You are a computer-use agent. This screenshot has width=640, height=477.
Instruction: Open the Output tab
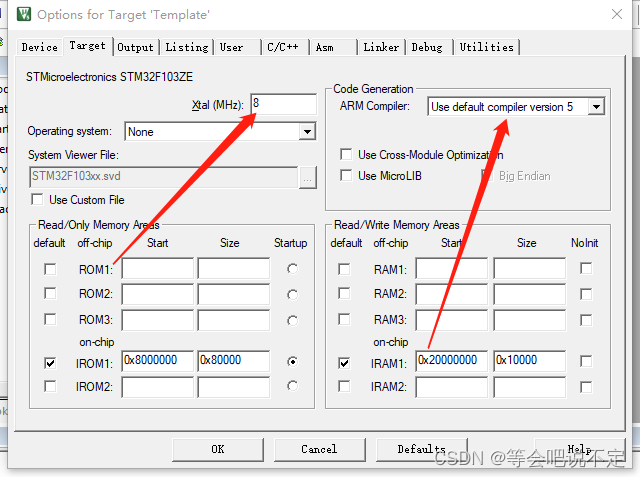coord(136,47)
